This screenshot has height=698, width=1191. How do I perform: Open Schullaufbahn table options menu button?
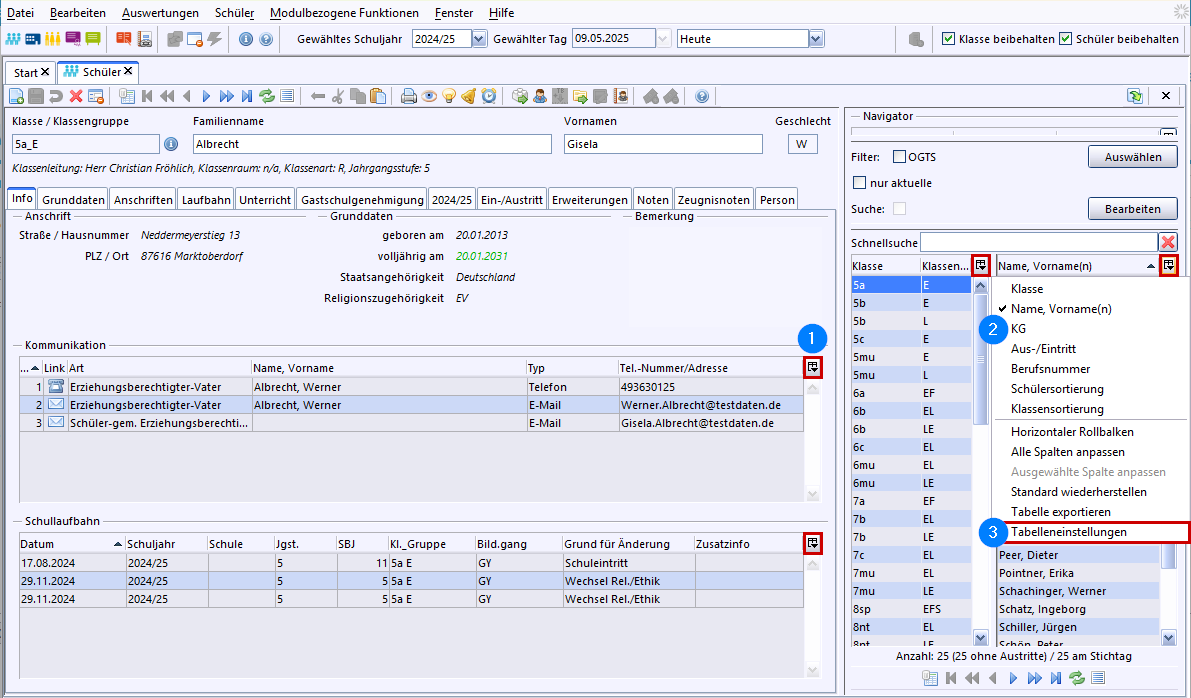[813, 543]
